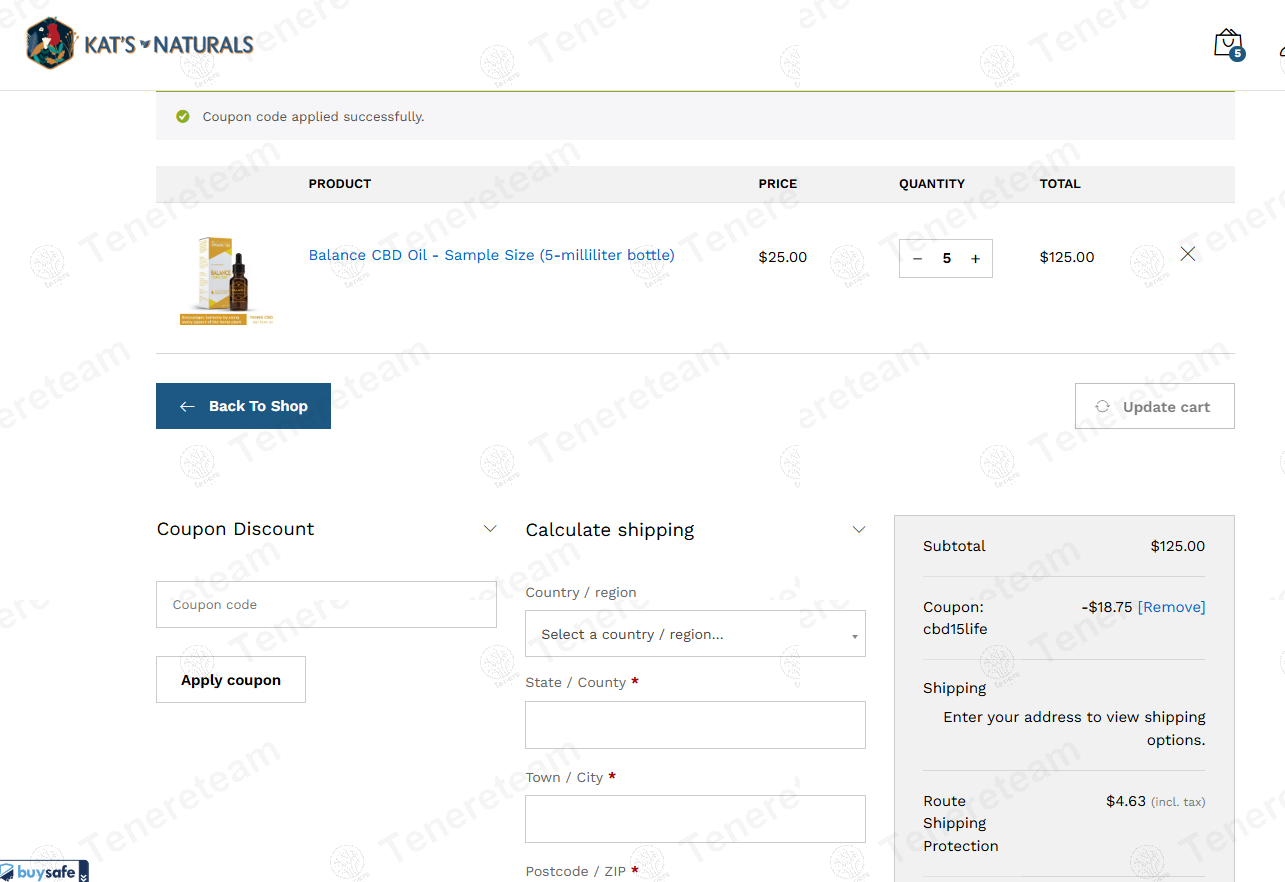The image size is (1285, 882).
Task: Click the $125.00 product row total
Action: coord(1067,257)
